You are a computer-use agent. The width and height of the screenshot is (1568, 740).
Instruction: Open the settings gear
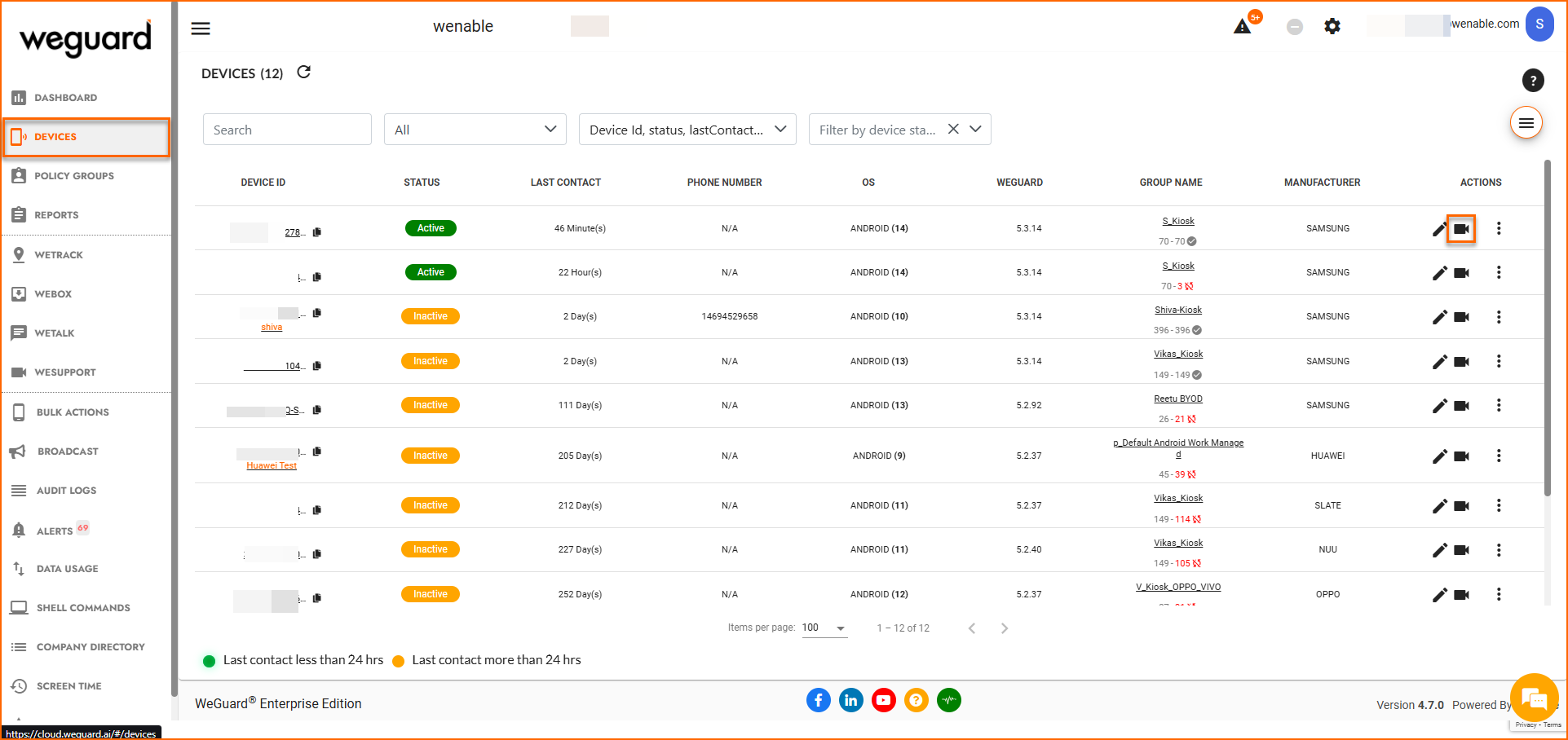(x=1332, y=27)
